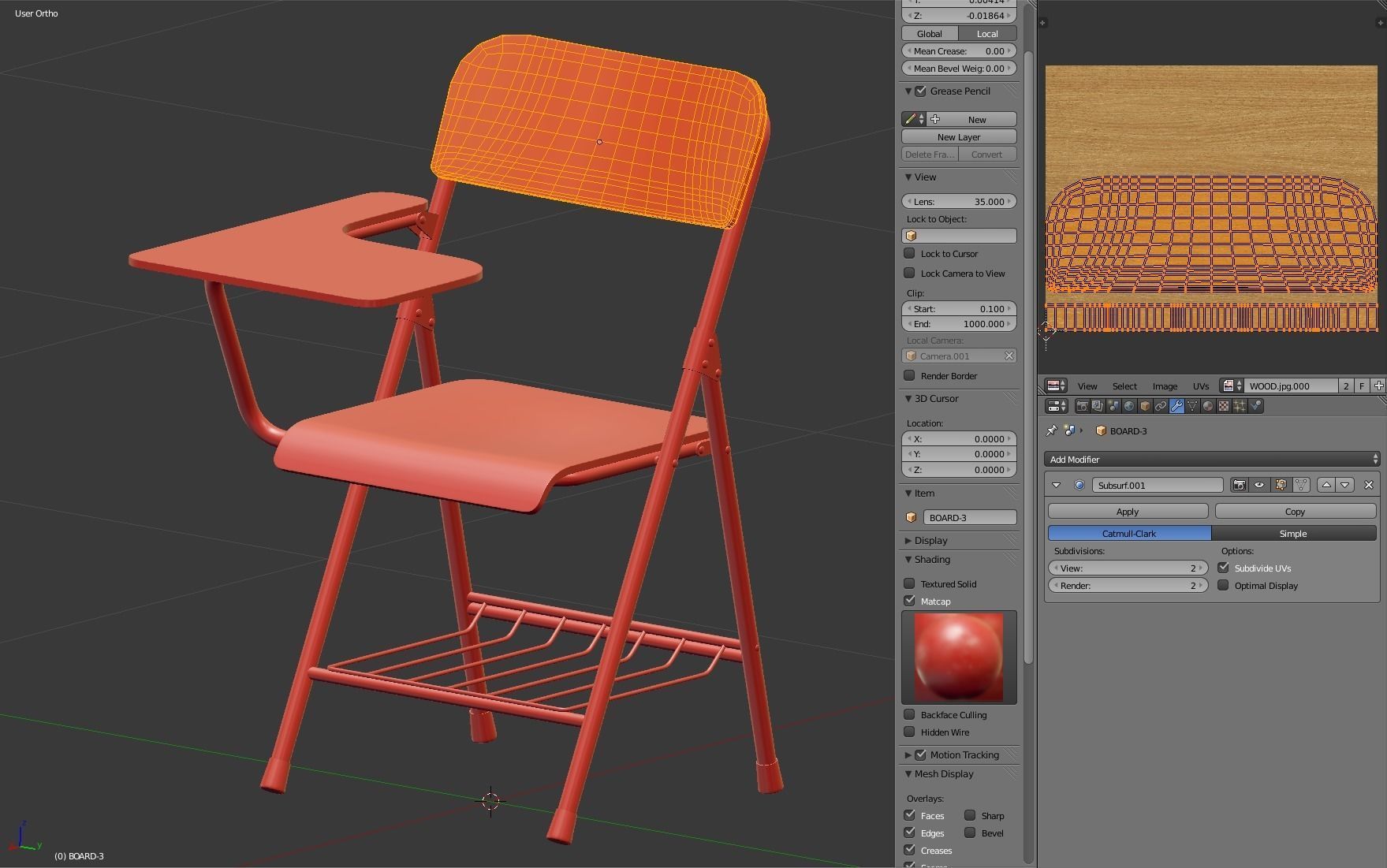1387x868 pixels.
Task: Toggle Subsurf editing cage triangle icon
Action: coord(1301,485)
